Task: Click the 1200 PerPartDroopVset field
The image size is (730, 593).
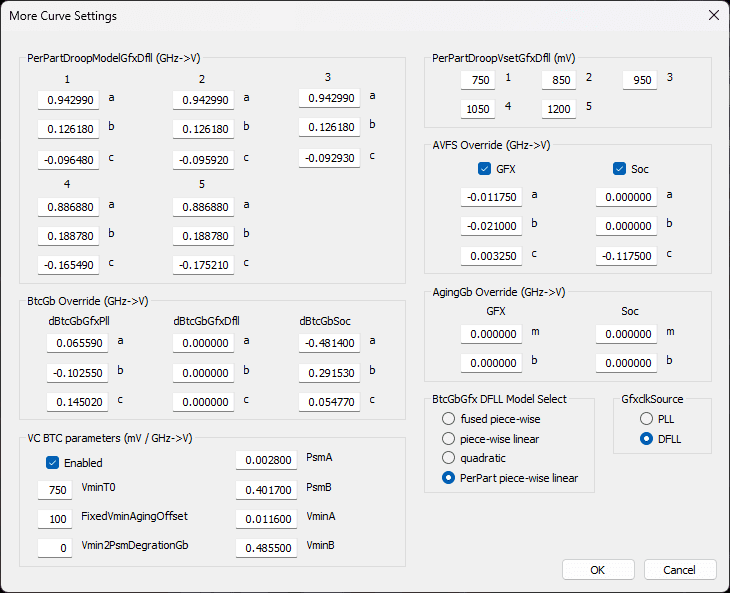Action: 559,109
